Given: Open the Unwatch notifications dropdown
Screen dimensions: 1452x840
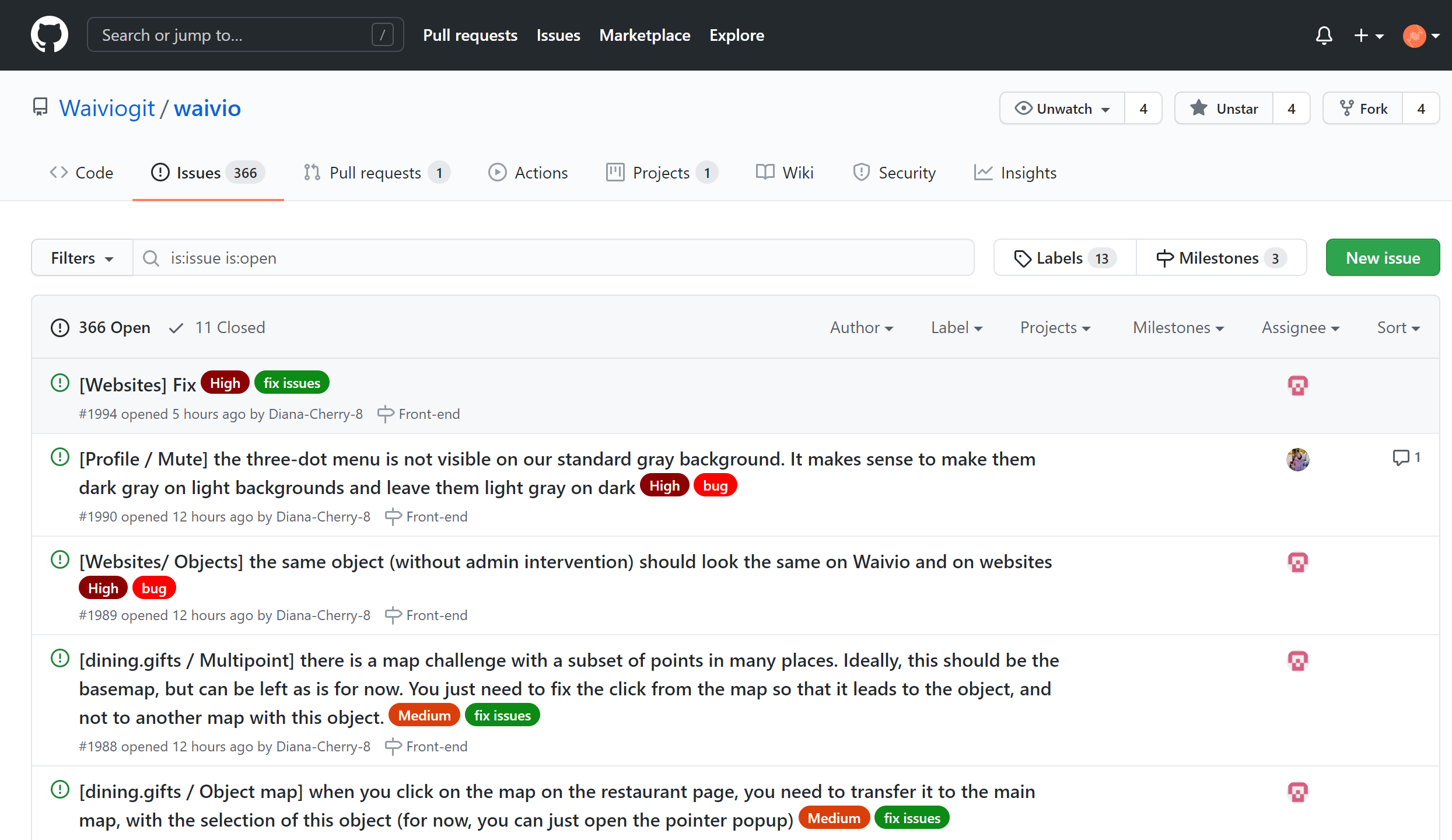Looking at the screenshot, I should click(1062, 108).
